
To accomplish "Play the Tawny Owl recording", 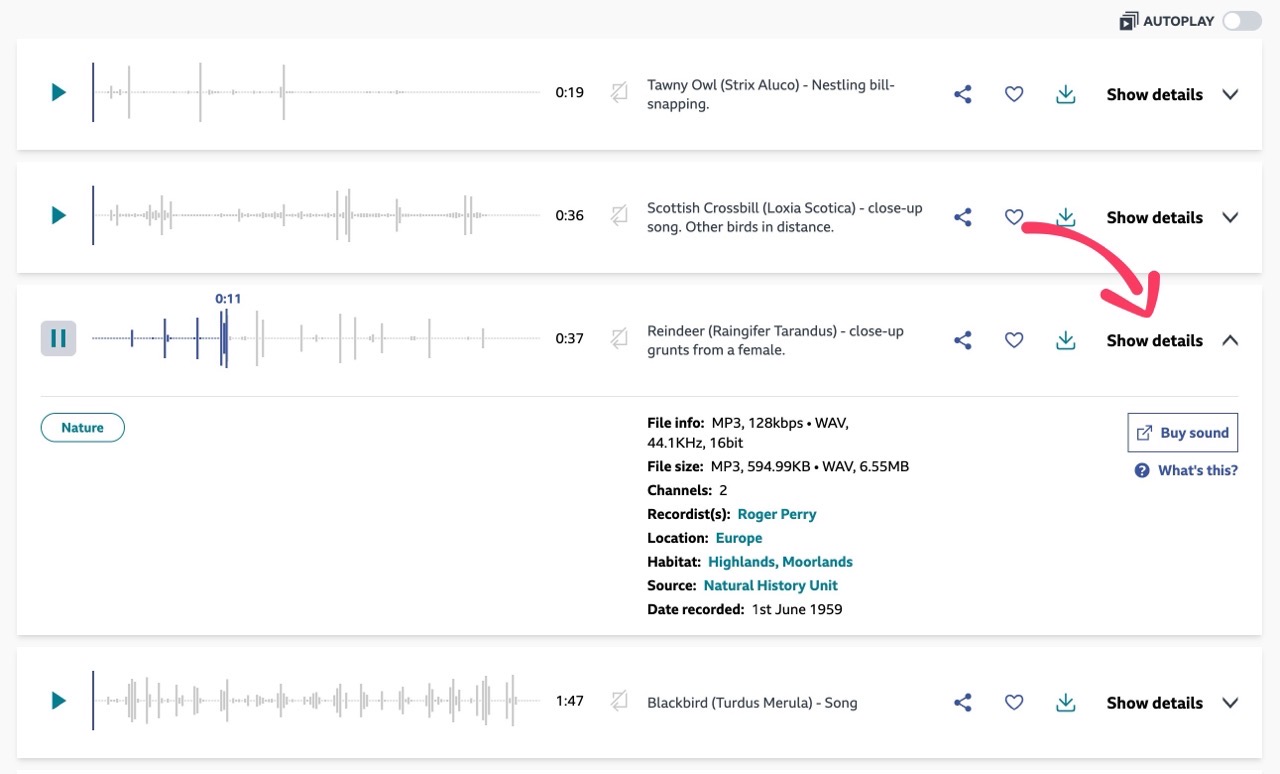I will 57,92.
